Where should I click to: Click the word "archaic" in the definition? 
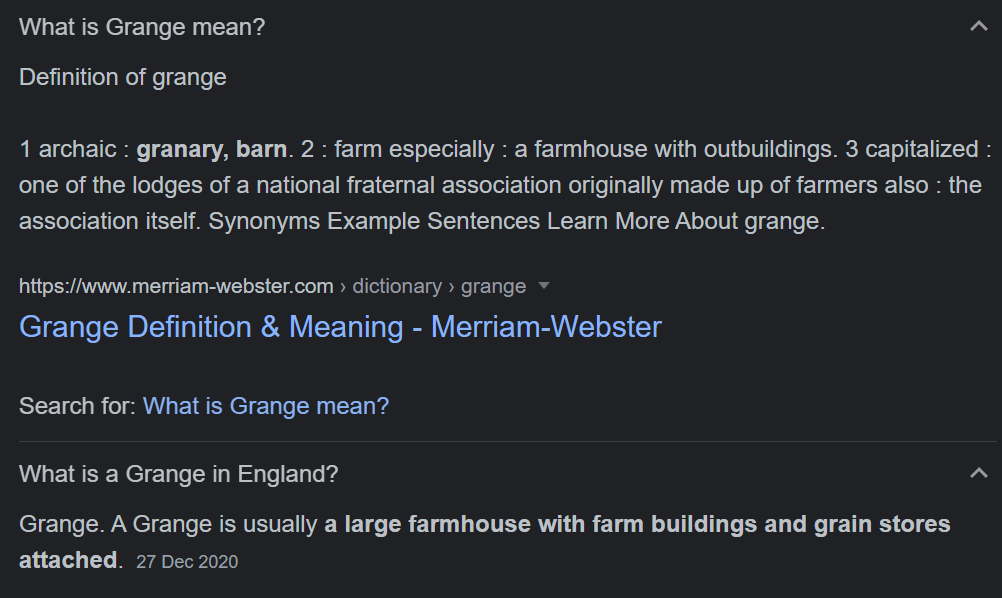click(x=78, y=149)
